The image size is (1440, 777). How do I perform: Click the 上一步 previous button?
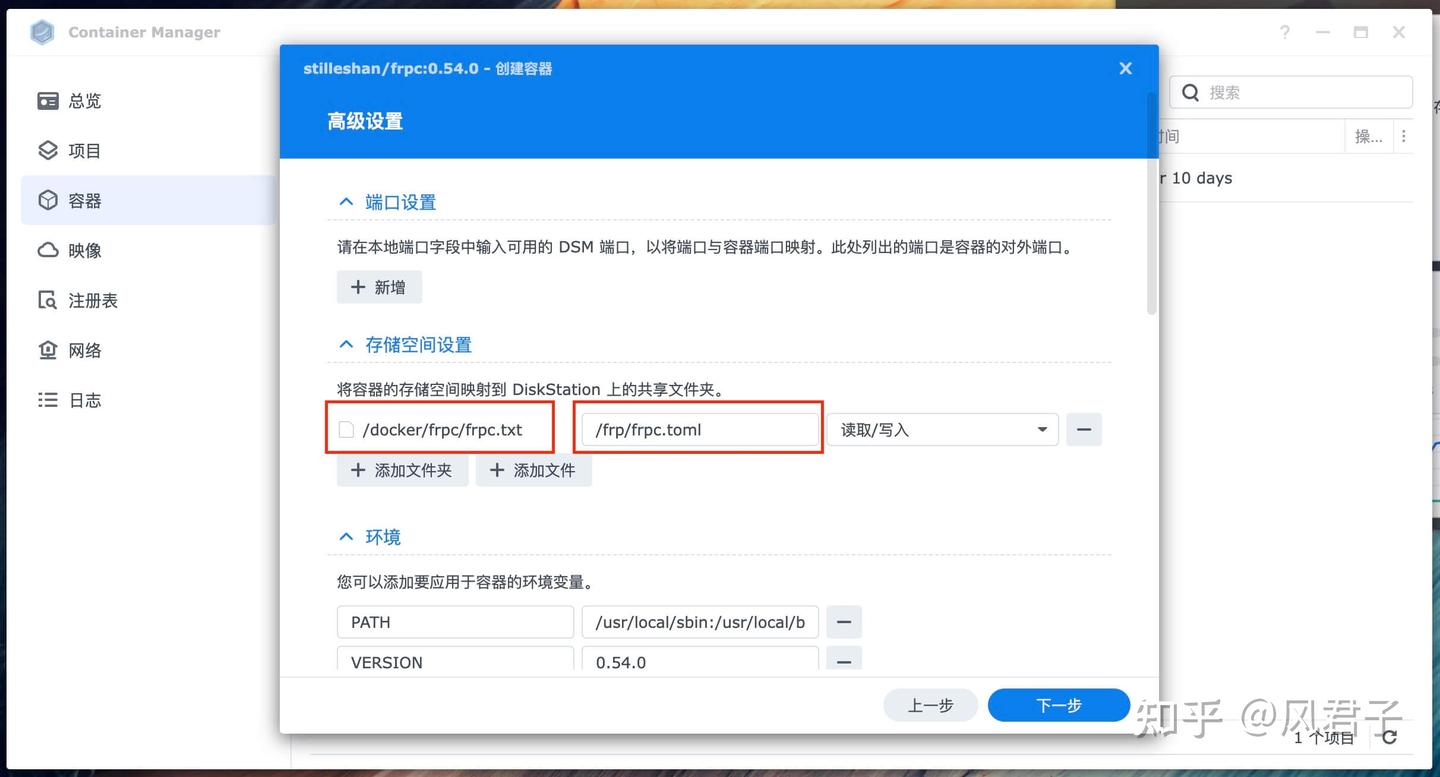click(930, 705)
